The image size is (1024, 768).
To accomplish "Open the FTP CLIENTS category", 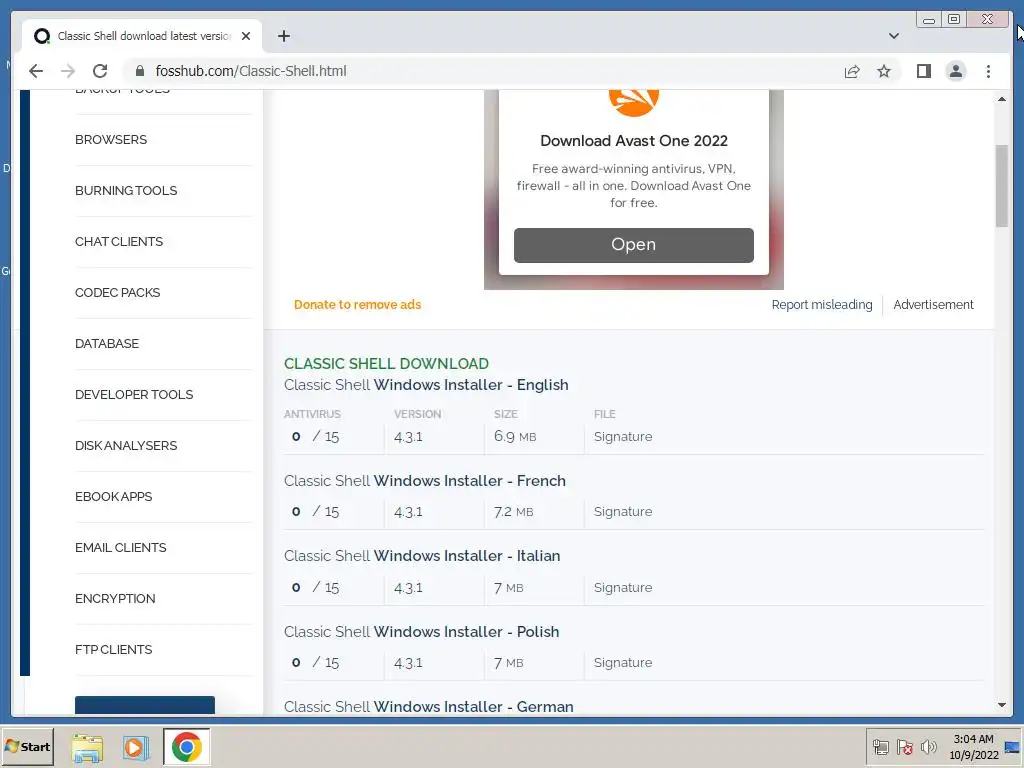I will [114, 649].
